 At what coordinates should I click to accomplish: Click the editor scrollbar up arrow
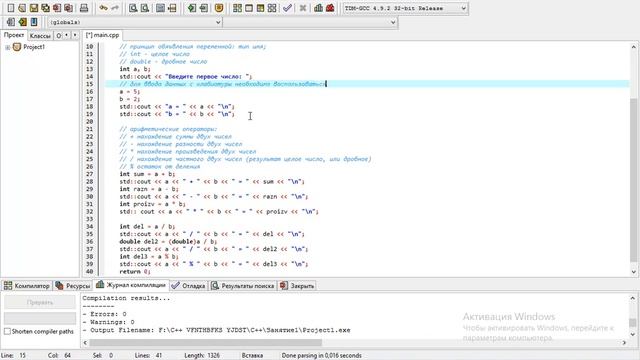[633, 47]
